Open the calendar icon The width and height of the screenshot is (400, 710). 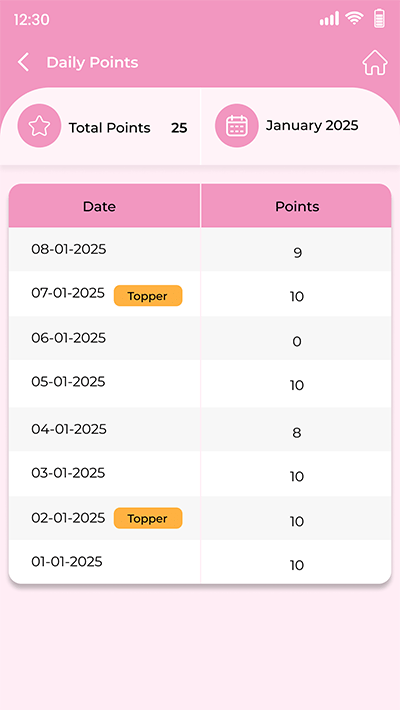point(236,126)
